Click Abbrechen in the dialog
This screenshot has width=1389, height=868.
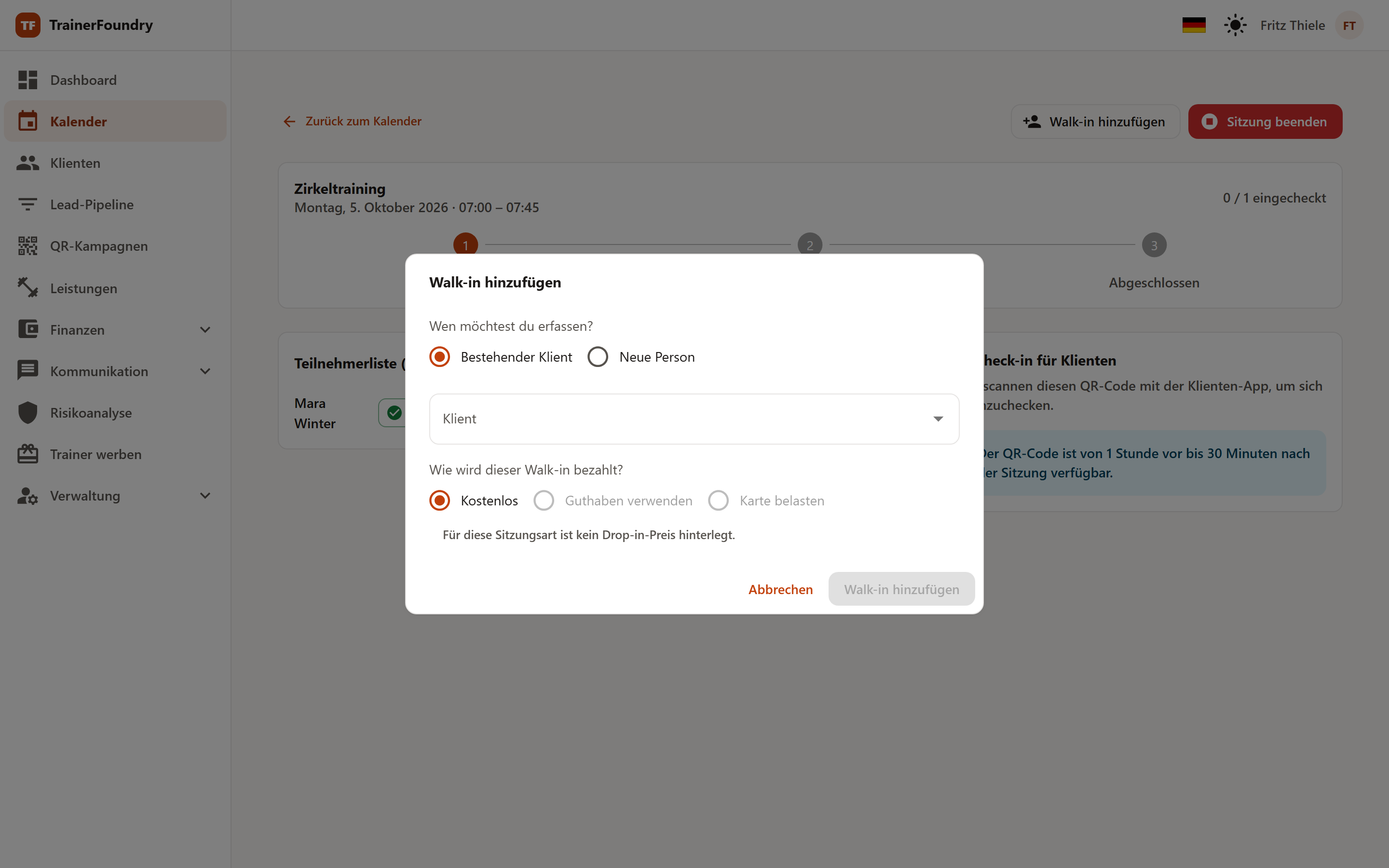point(780,589)
